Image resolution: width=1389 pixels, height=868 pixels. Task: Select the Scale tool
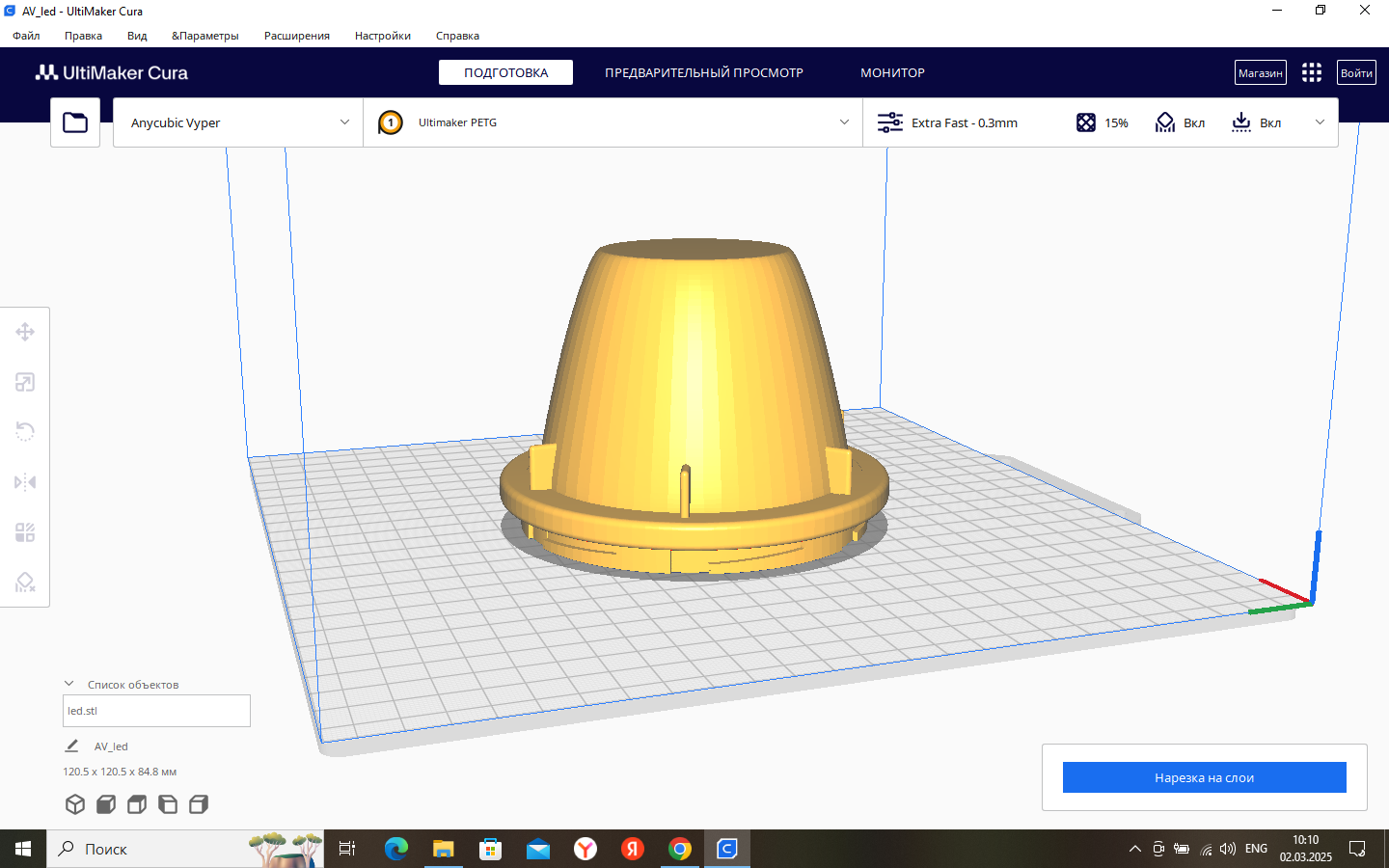pyautogui.click(x=25, y=382)
